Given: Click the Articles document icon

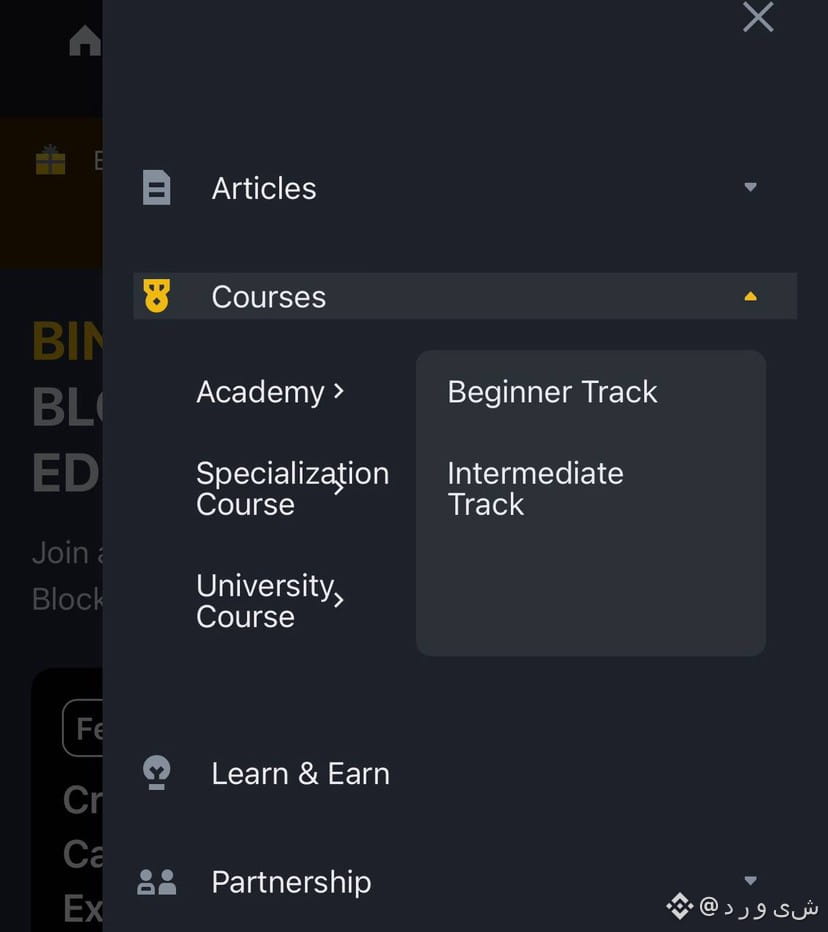Looking at the screenshot, I should (x=157, y=188).
